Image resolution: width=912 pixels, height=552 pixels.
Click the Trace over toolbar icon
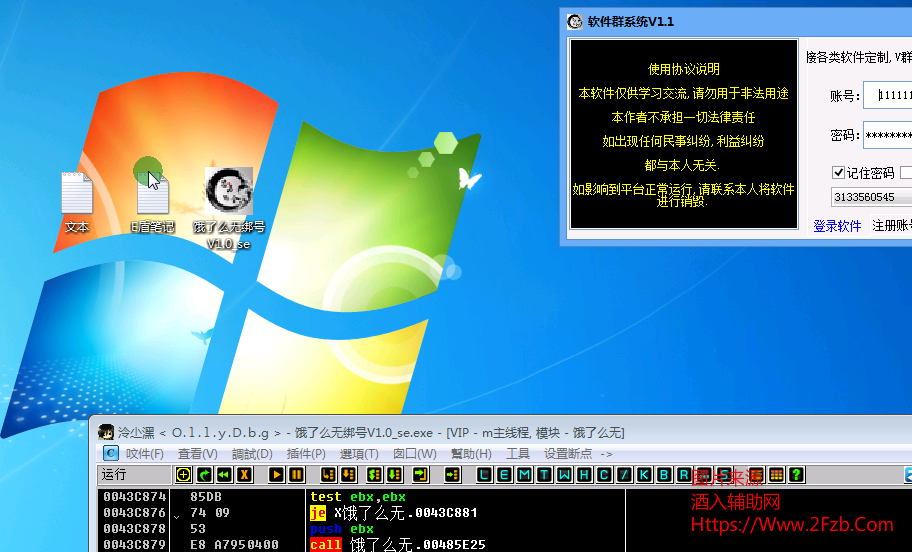point(395,475)
